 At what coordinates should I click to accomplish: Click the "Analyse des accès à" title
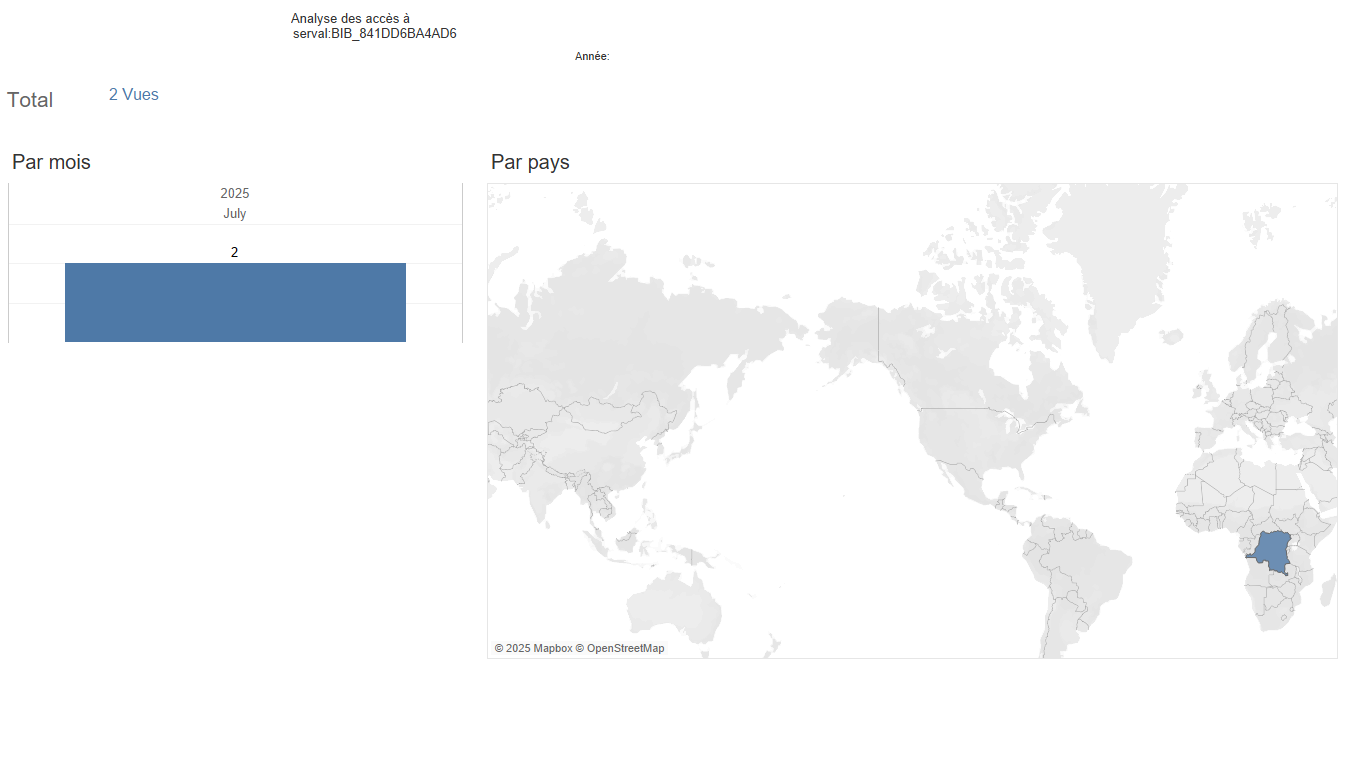coord(350,19)
